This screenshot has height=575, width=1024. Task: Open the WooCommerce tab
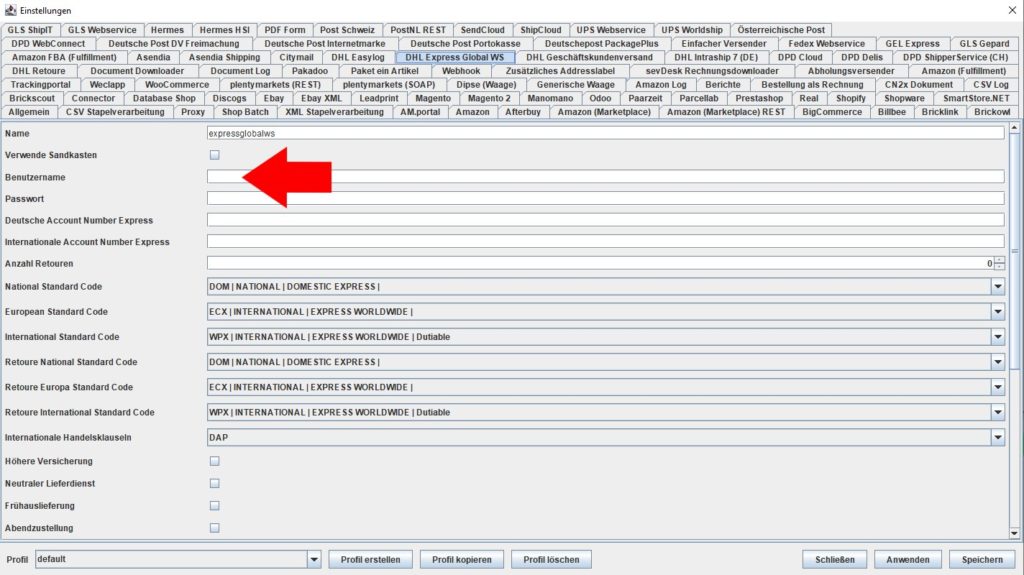click(x=177, y=85)
